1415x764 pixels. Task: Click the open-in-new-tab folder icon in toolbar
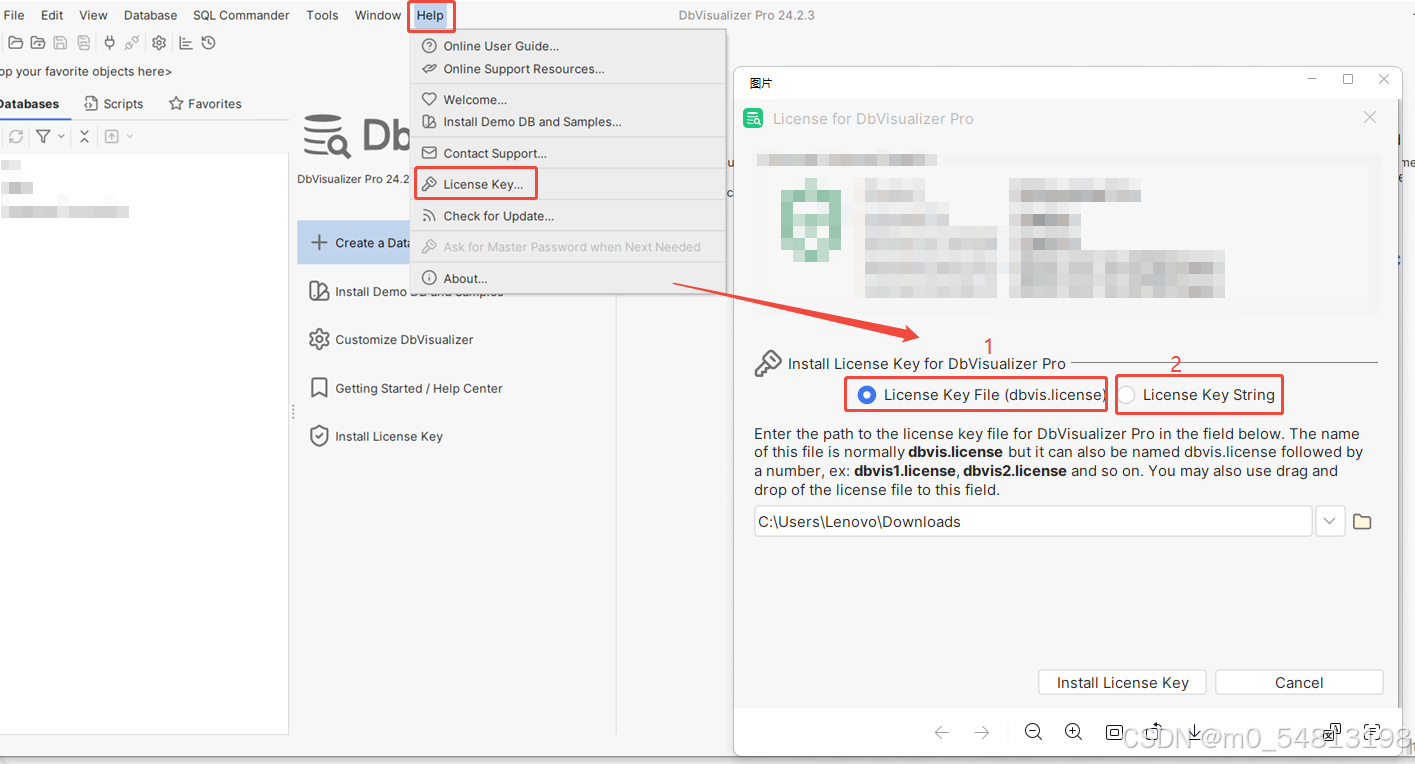click(38, 43)
